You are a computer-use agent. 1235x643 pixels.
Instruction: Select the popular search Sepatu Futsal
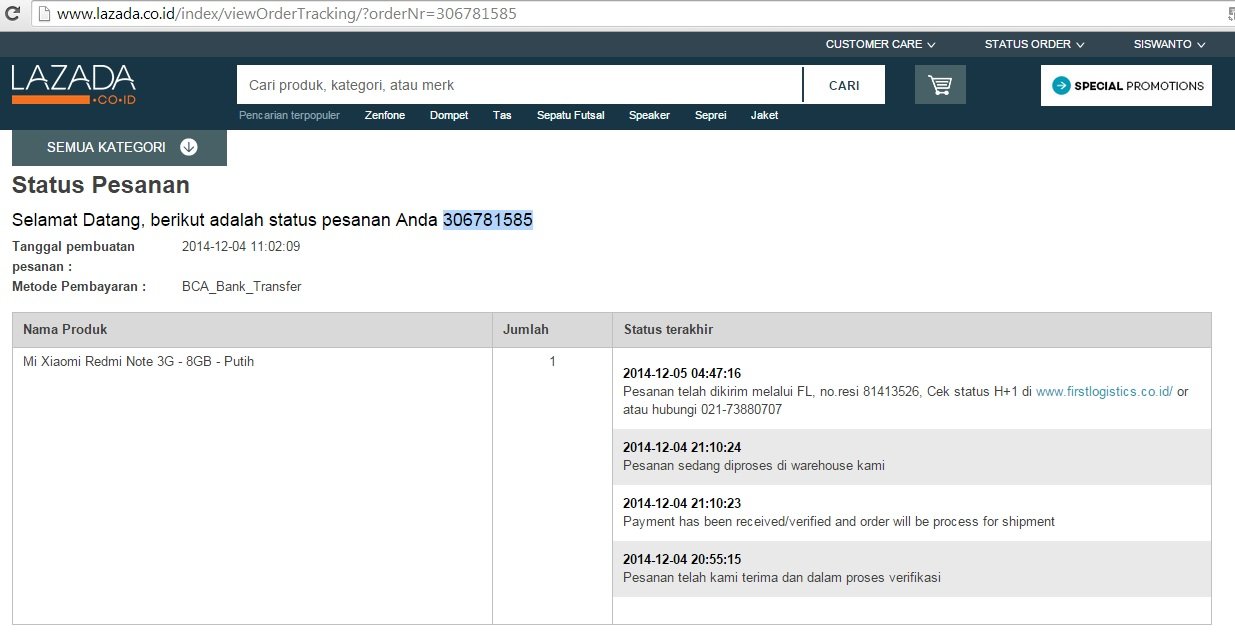point(570,115)
